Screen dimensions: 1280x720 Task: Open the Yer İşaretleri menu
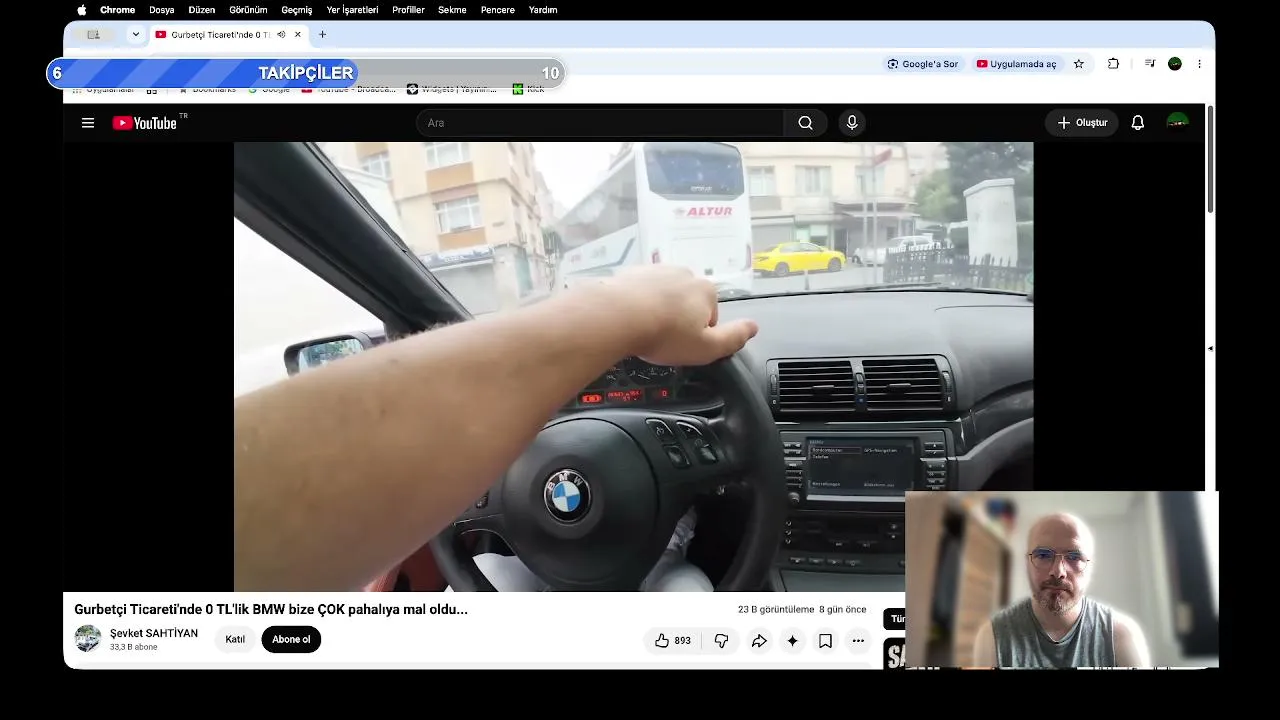(352, 10)
